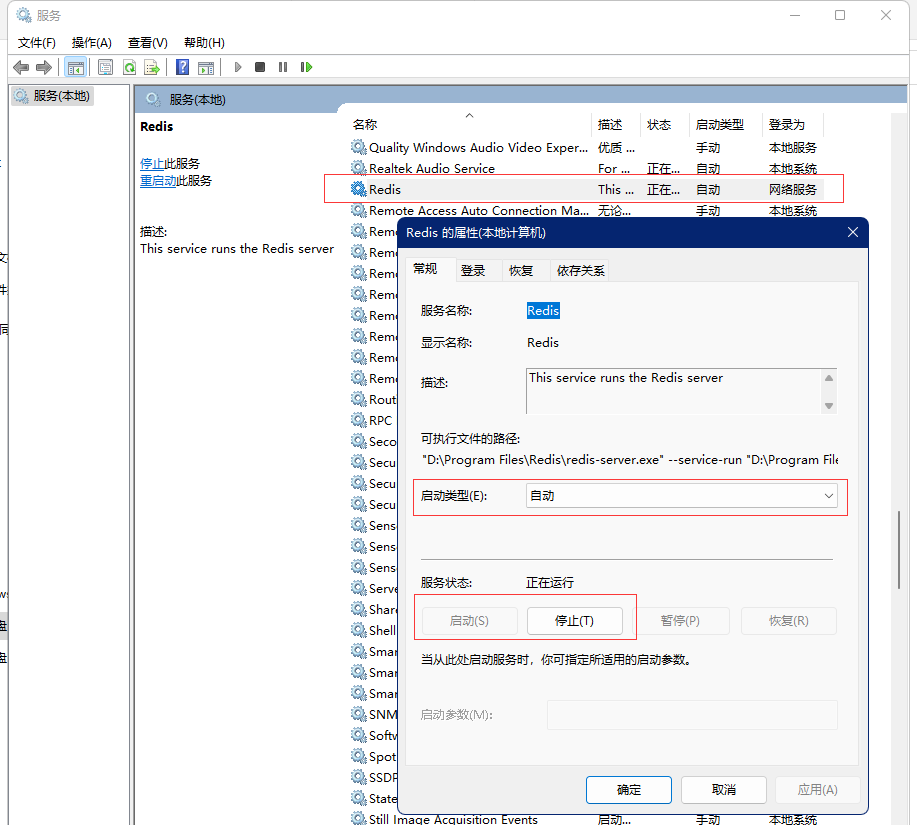
Task: Click the executable path text
Action: point(630,460)
